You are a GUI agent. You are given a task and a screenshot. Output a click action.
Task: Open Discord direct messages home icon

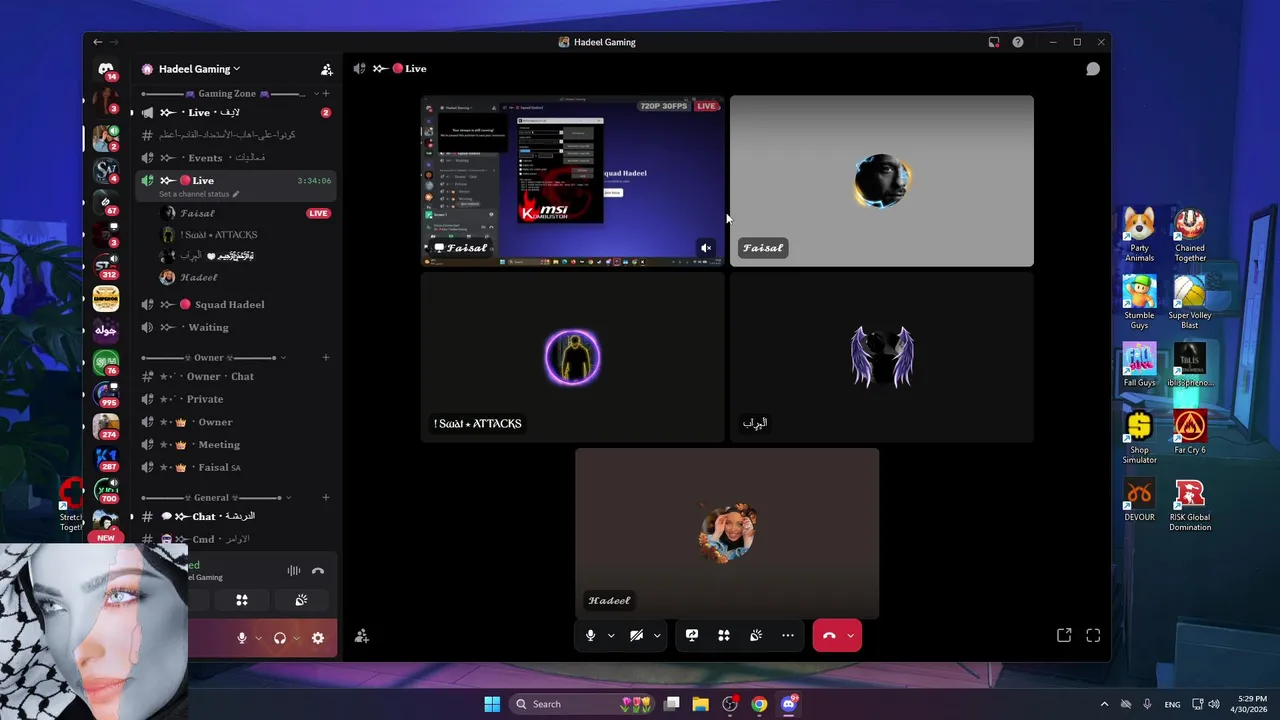pos(106,69)
